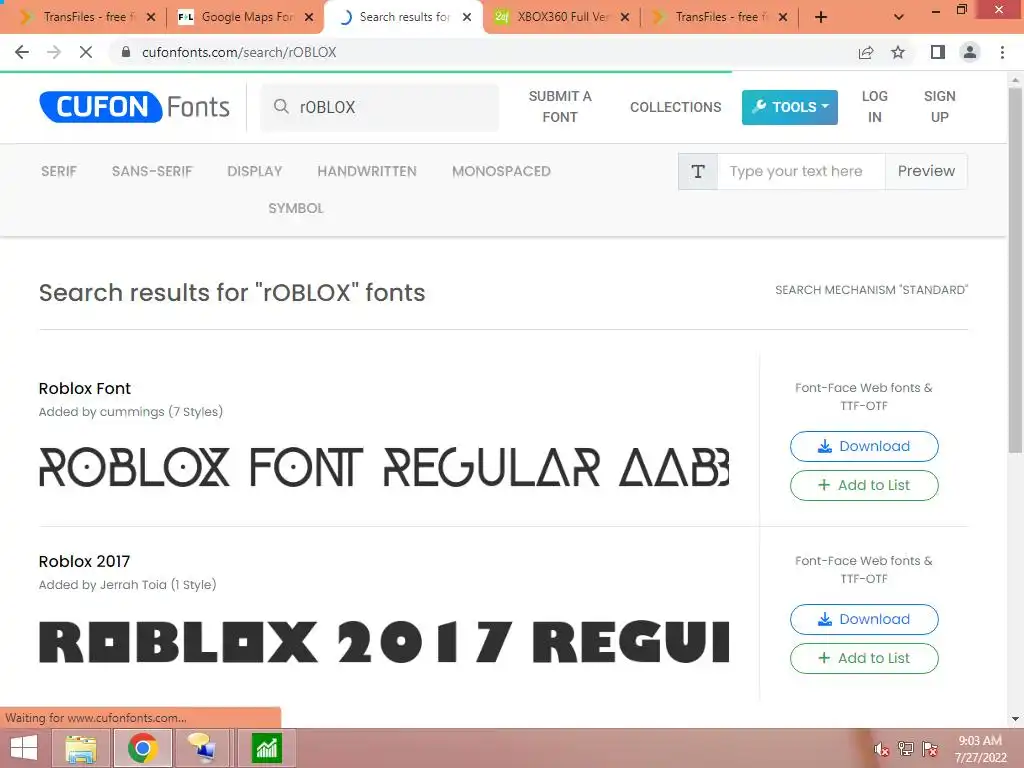Bookmark this page with the star icon
The height and width of the screenshot is (768, 1024).
[x=898, y=52]
